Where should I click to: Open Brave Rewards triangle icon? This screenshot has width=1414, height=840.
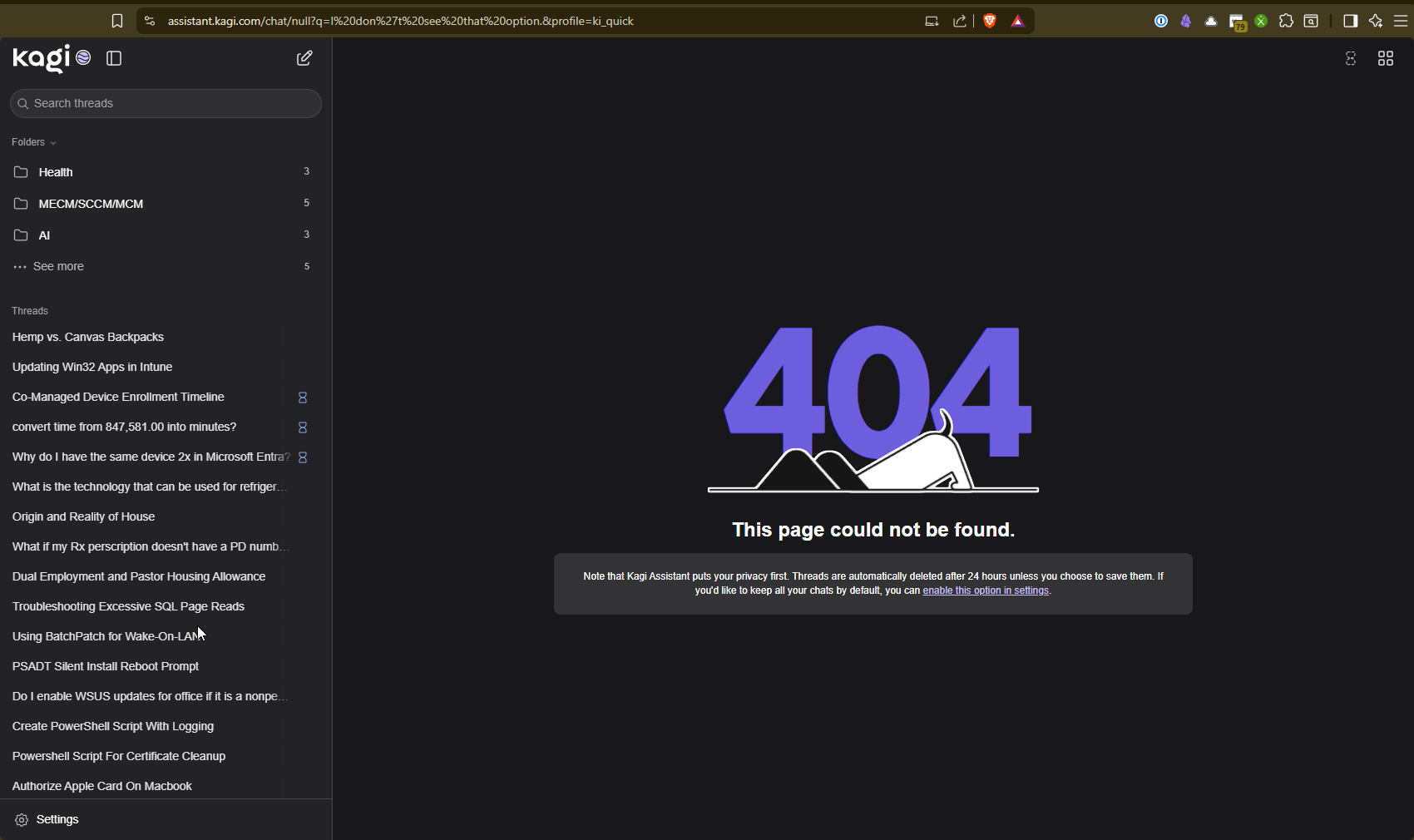1017,21
